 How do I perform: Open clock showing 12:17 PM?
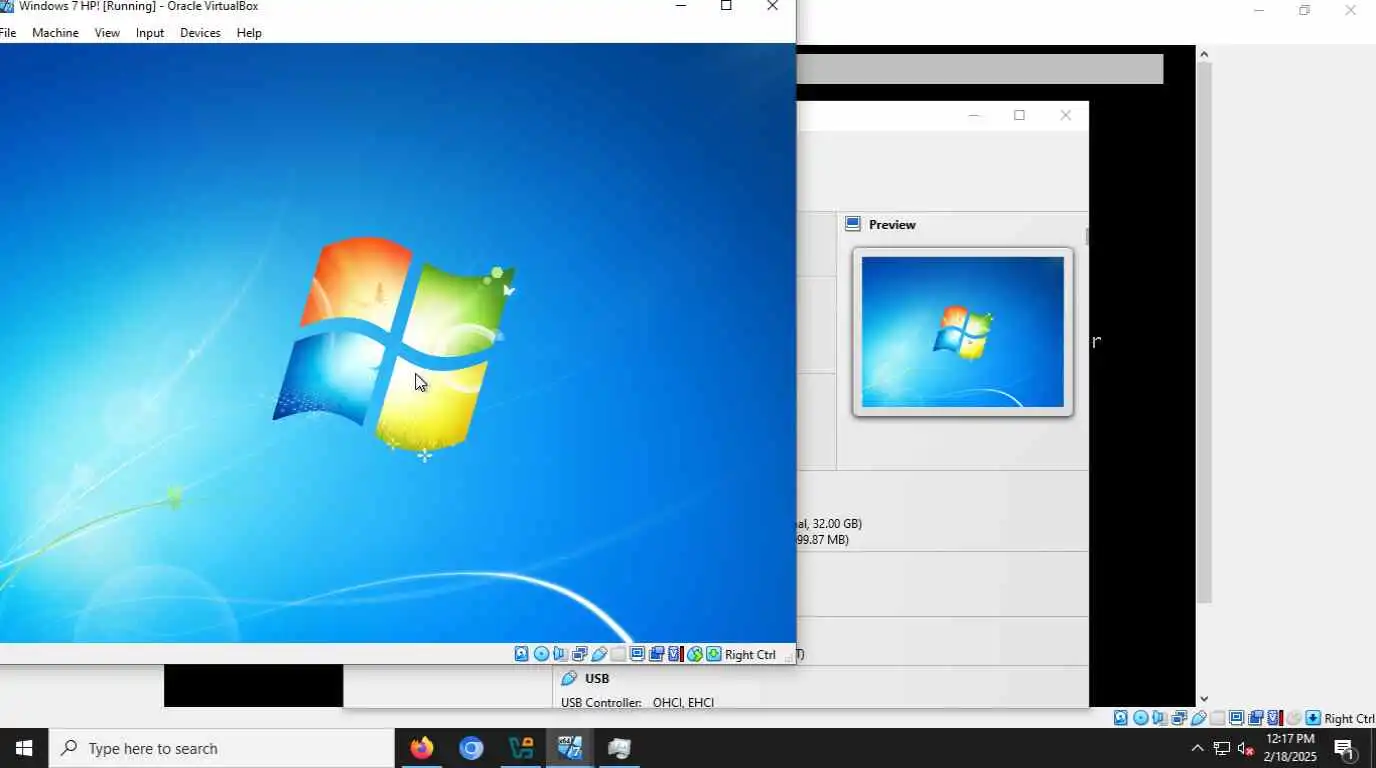click(x=1291, y=748)
